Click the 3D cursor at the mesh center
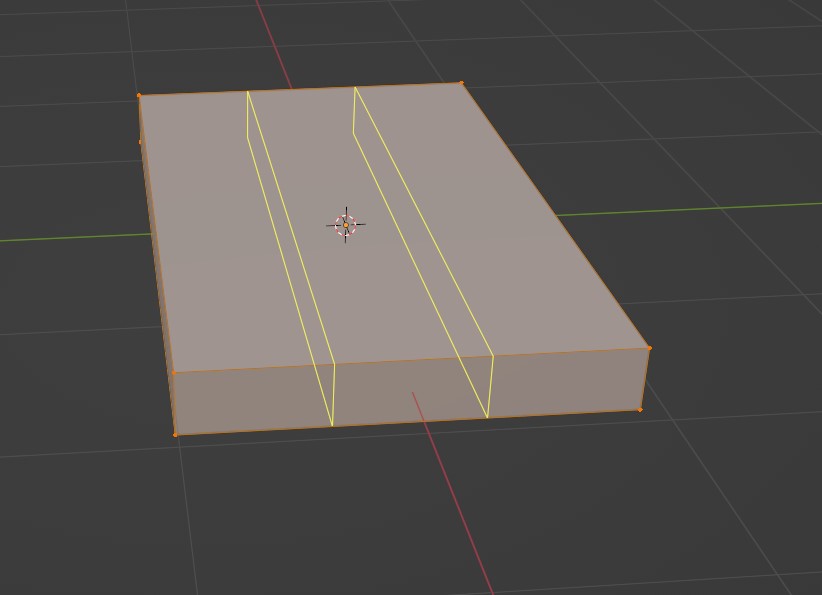This screenshot has height=595, width=822. [346, 225]
